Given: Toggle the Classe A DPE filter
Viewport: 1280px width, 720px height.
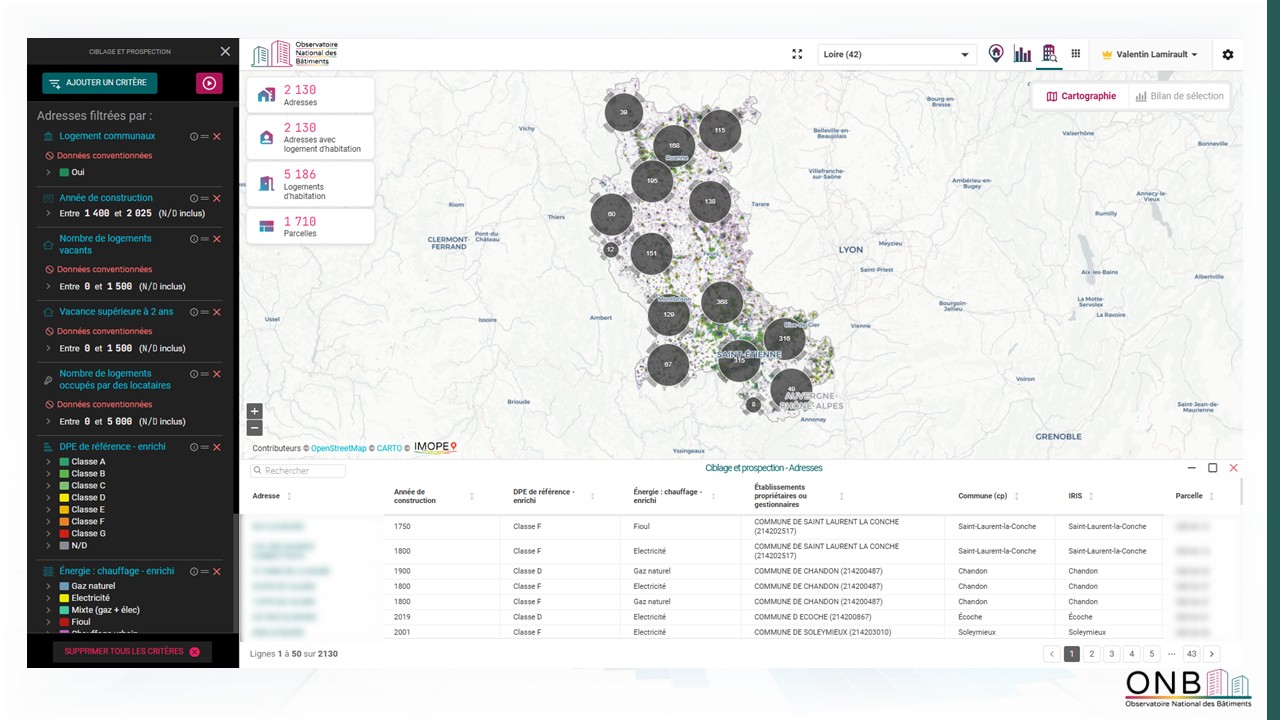Looking at the screenshot, I should point(65,462).
